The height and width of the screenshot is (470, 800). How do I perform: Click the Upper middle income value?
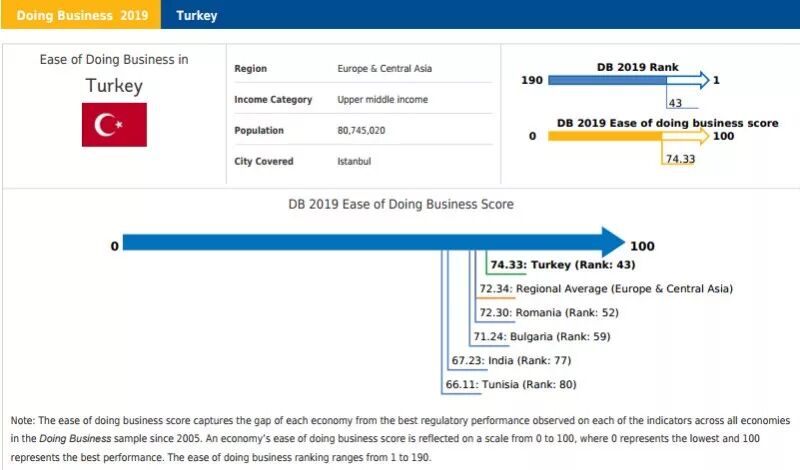[382, 100]
